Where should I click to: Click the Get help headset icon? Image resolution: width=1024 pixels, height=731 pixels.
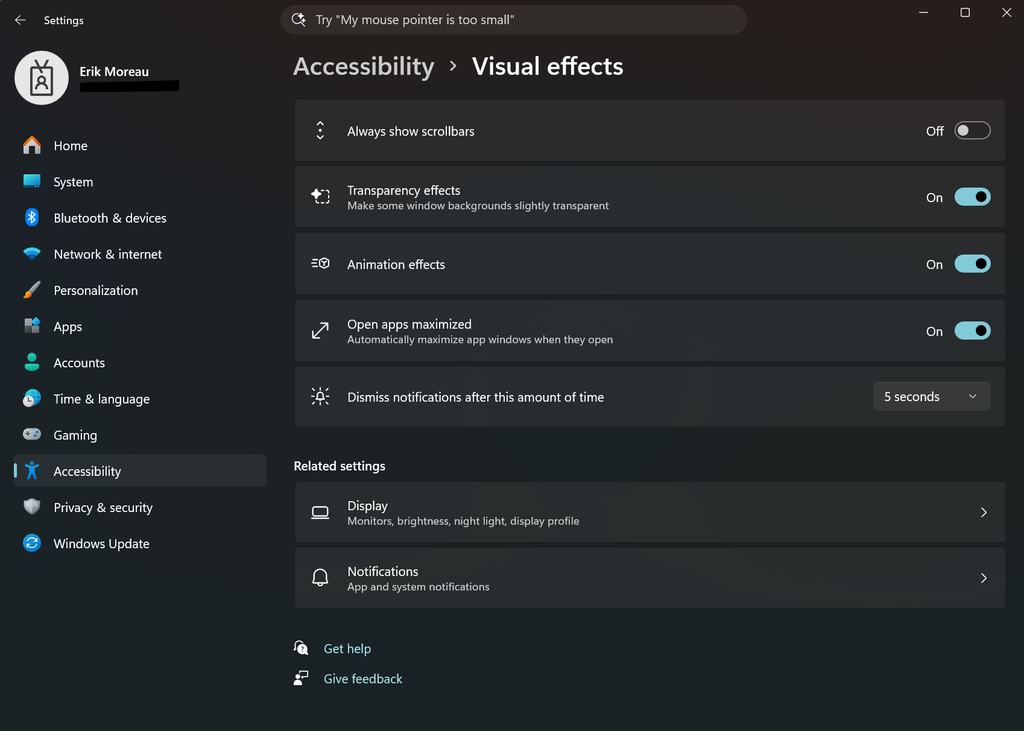[301, 648]
